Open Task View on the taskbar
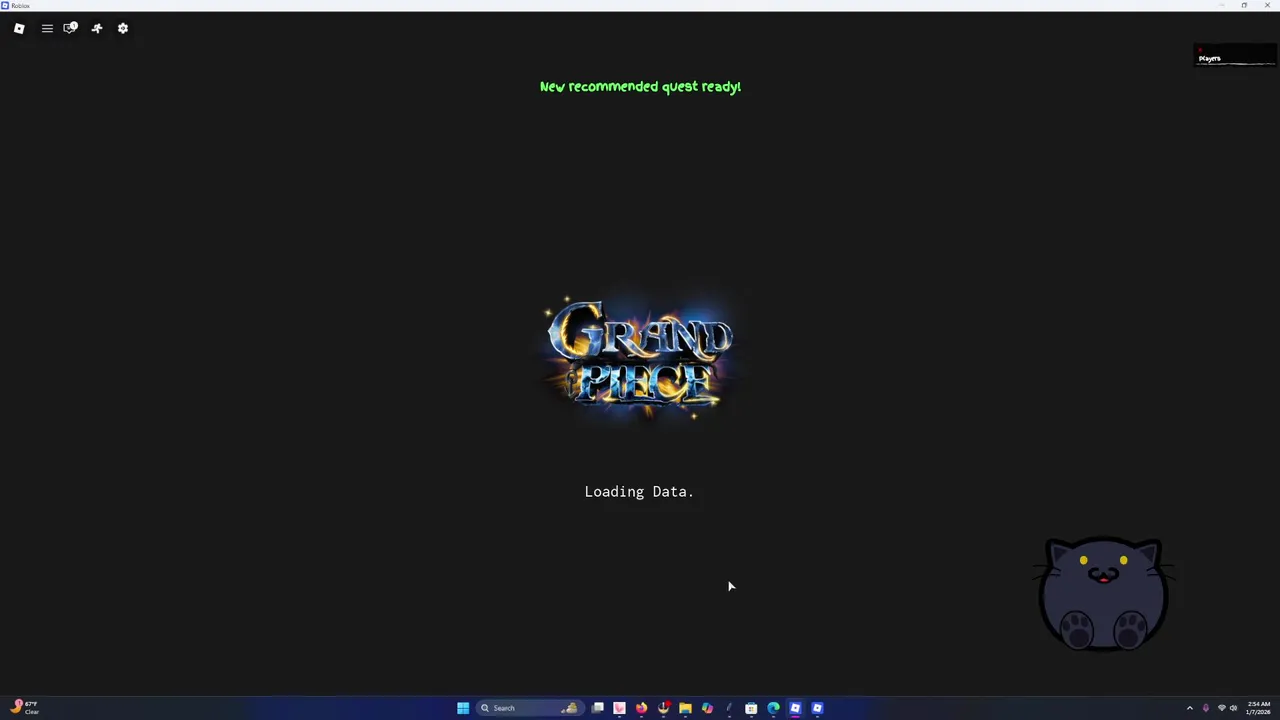Screen dimensions: 1280x720 coord(598,708)
